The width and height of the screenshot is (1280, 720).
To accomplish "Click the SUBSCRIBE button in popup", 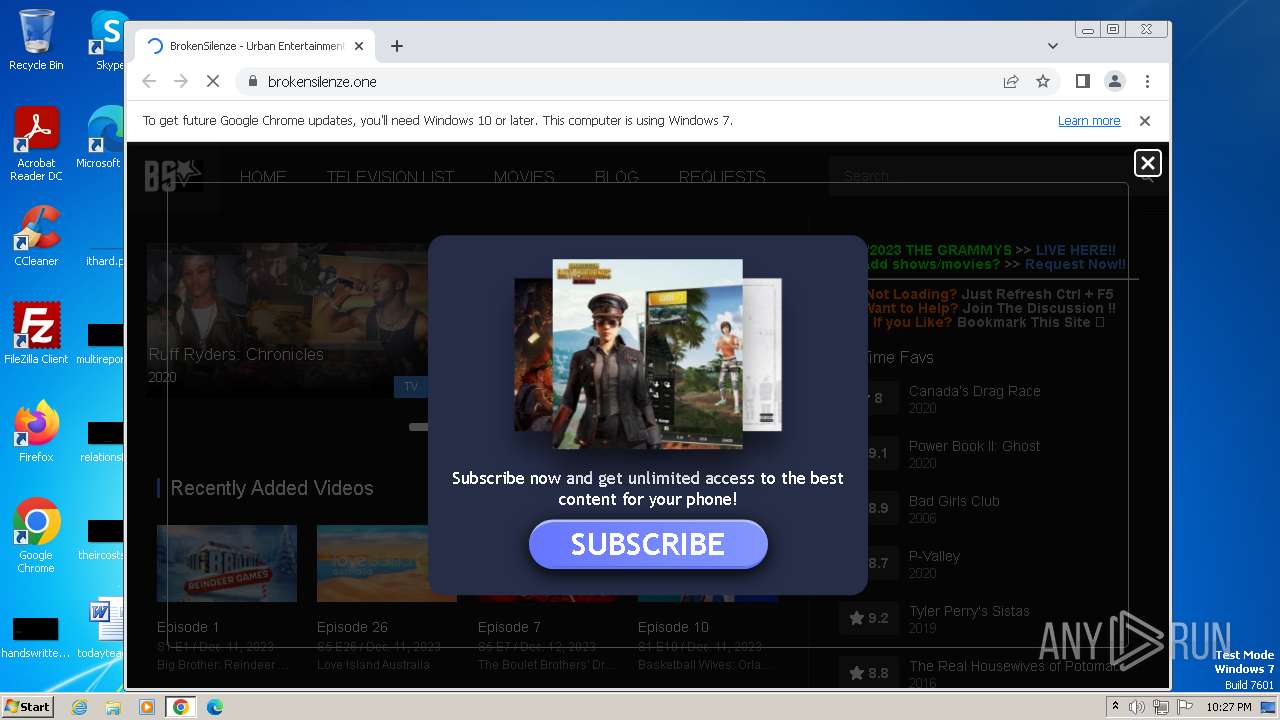I will (648, 544).
